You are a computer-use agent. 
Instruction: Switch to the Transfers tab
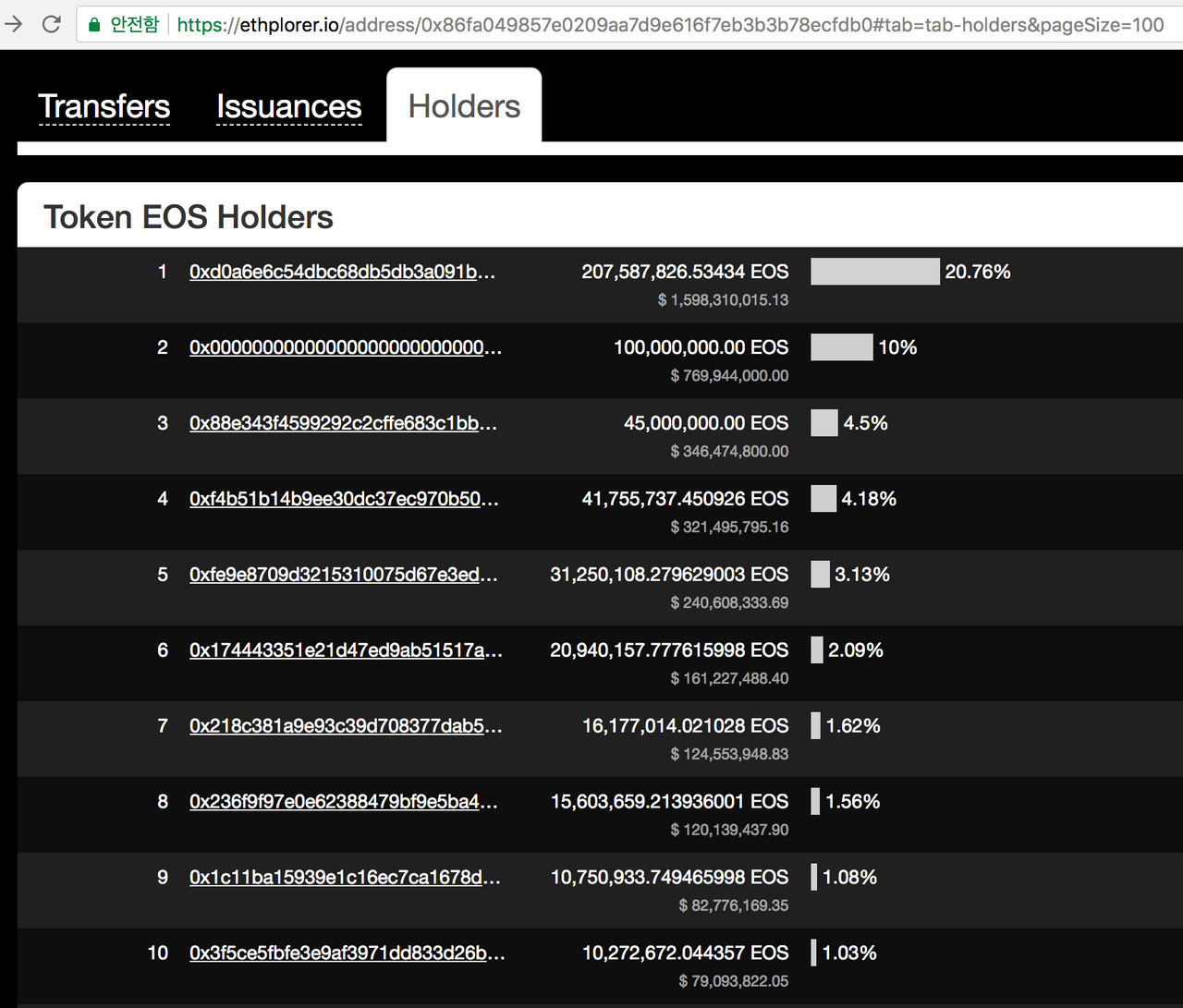click(x=104, y=107)
